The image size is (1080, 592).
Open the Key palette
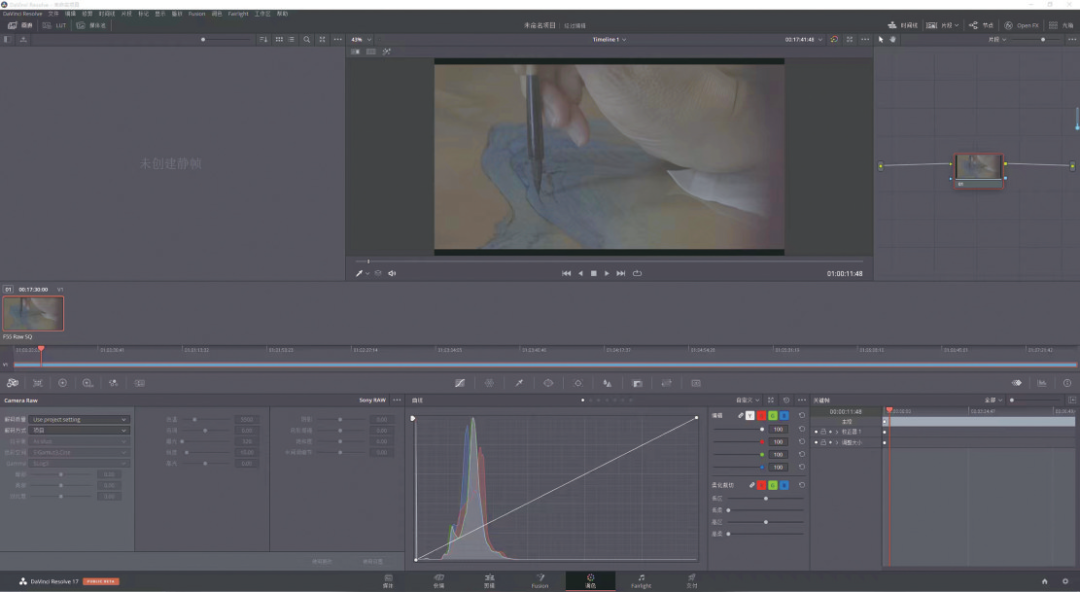point(637,383)
